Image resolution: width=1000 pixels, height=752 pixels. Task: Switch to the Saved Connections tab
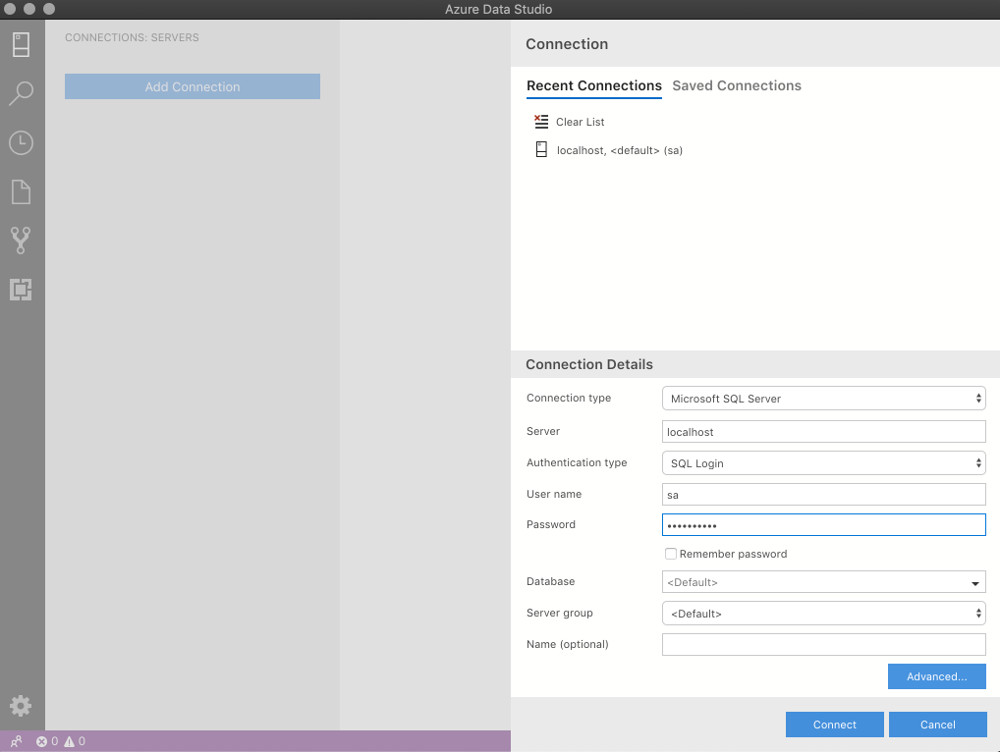737,86
